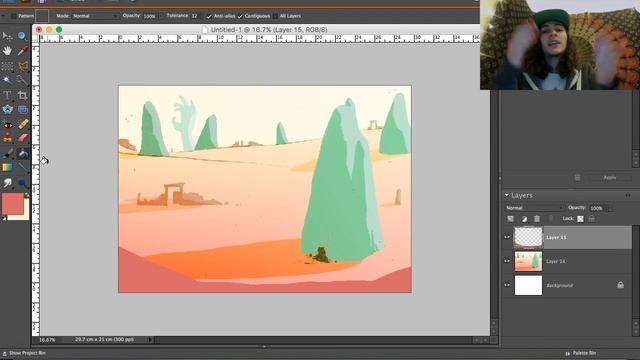Select the Magic Wand tool
640x360 pixels.
(7, 80)
